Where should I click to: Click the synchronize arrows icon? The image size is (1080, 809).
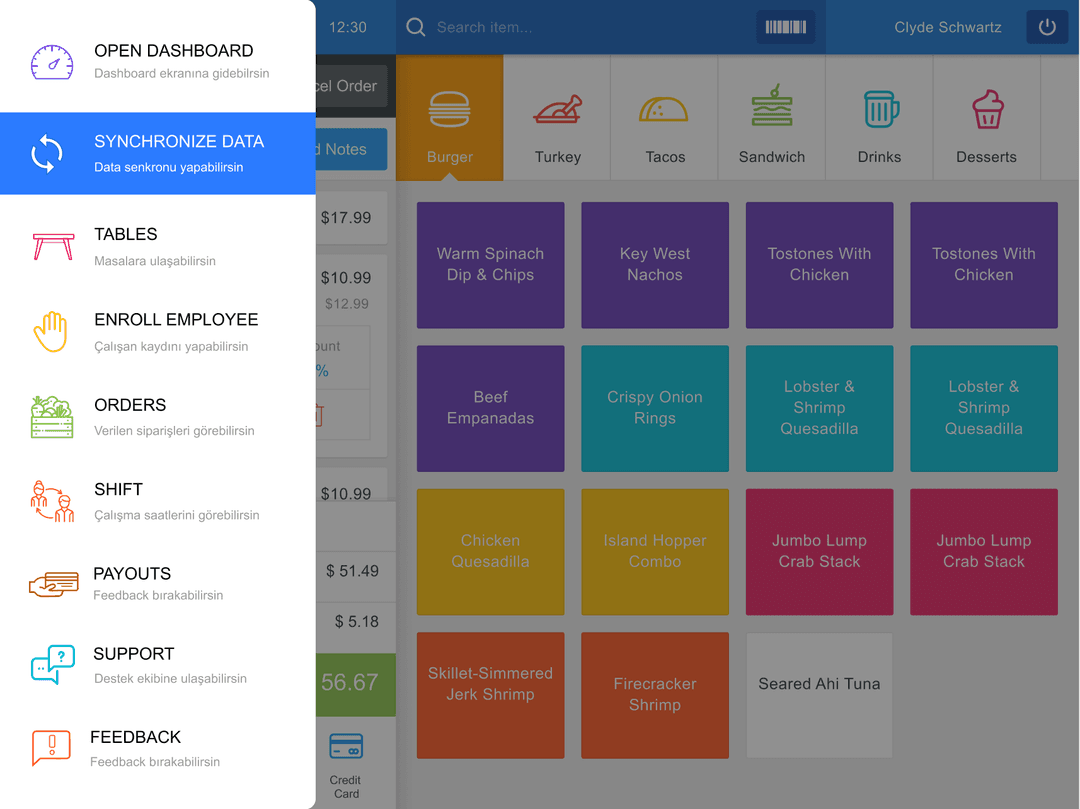[x=47, y=154]
